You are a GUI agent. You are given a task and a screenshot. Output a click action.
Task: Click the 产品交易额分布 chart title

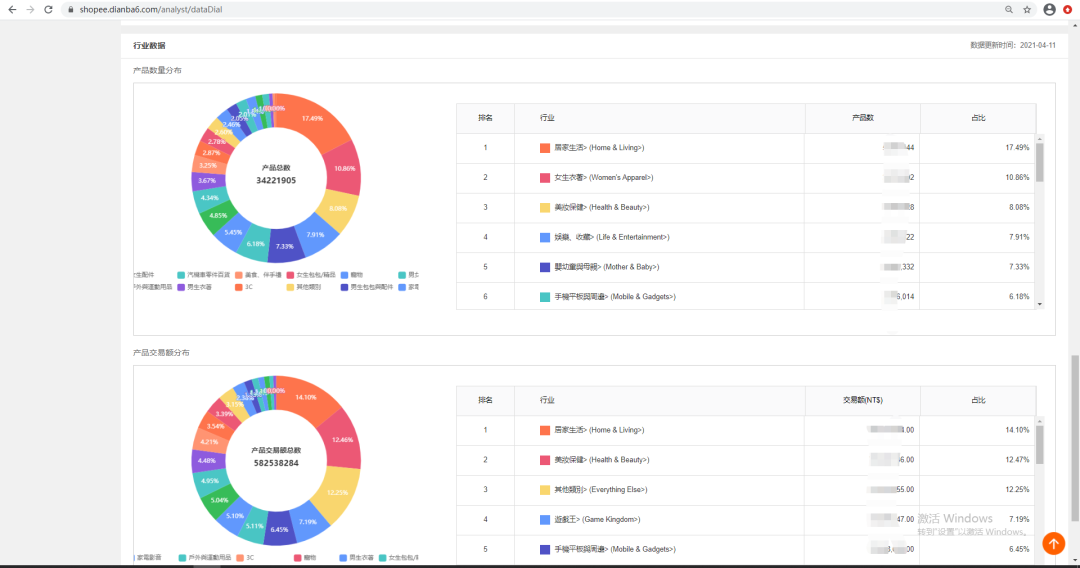[x=161, y=353]
